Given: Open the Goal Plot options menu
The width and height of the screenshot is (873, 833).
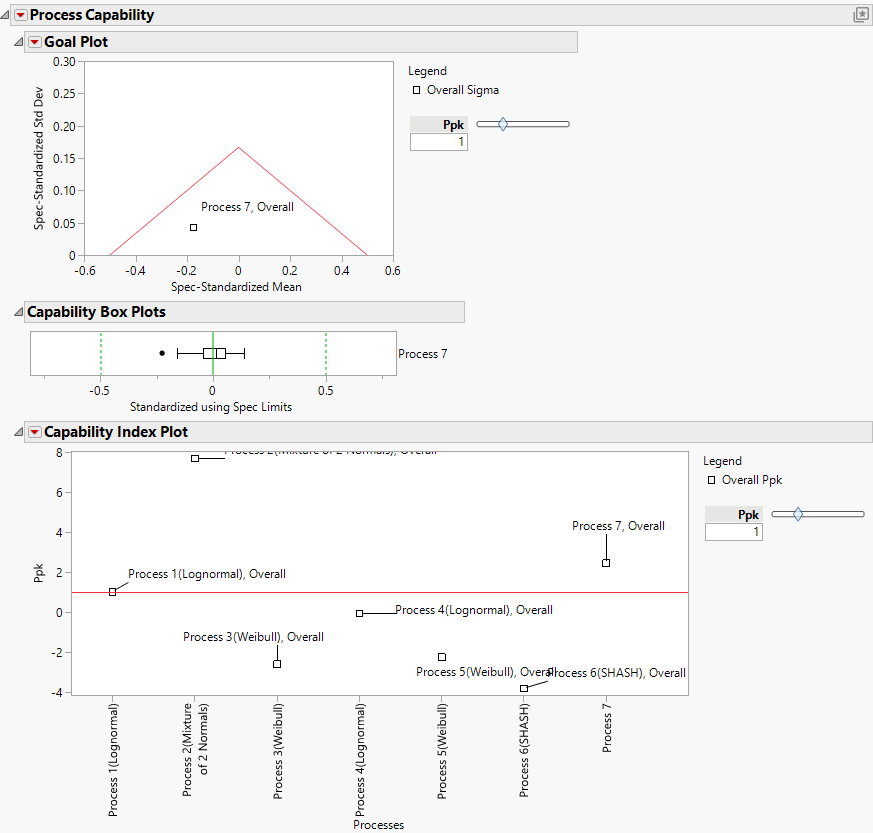Looking at the screenshot, I should [37, 41].
